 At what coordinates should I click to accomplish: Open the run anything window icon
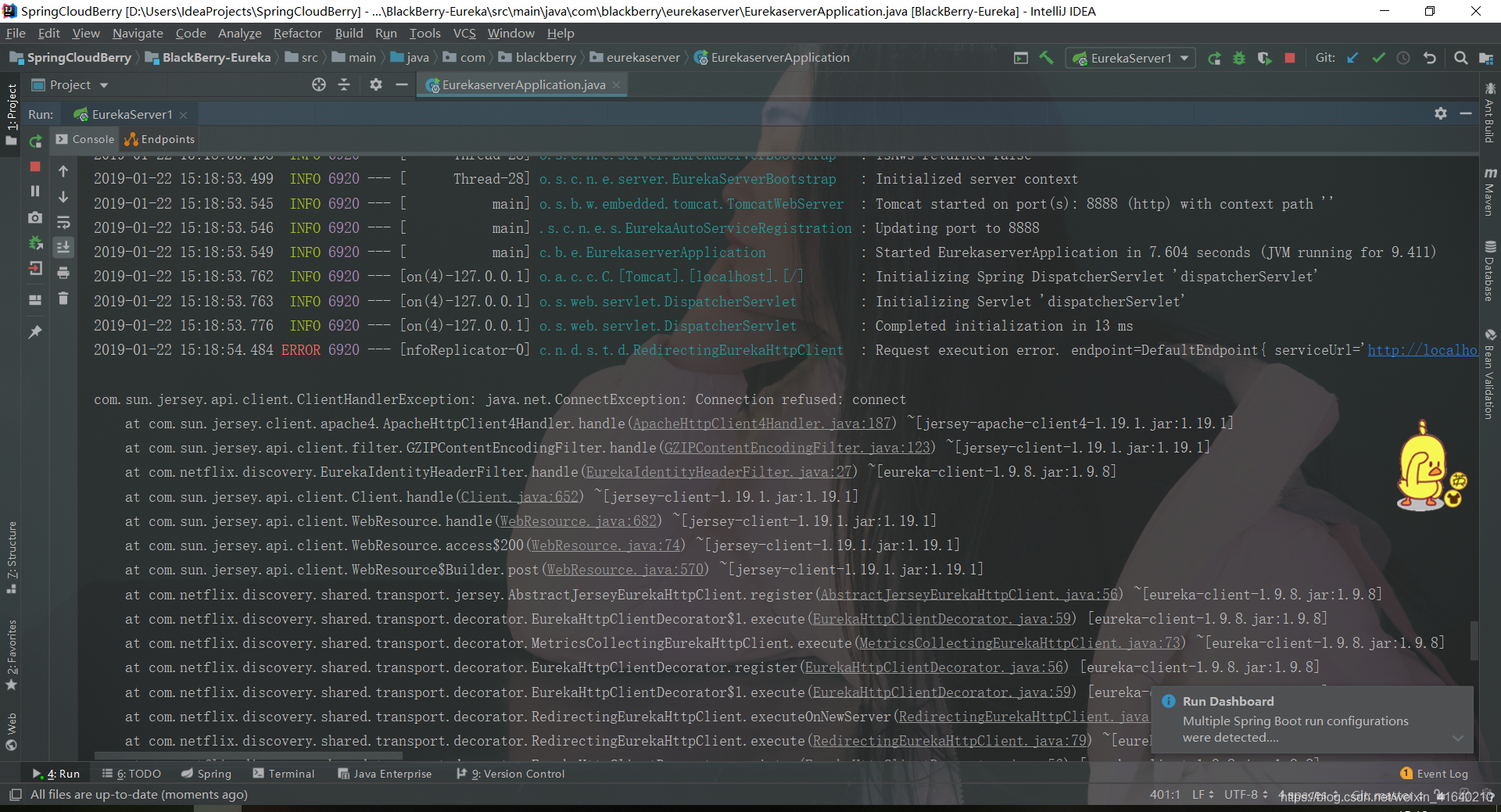click(1021, 58)
